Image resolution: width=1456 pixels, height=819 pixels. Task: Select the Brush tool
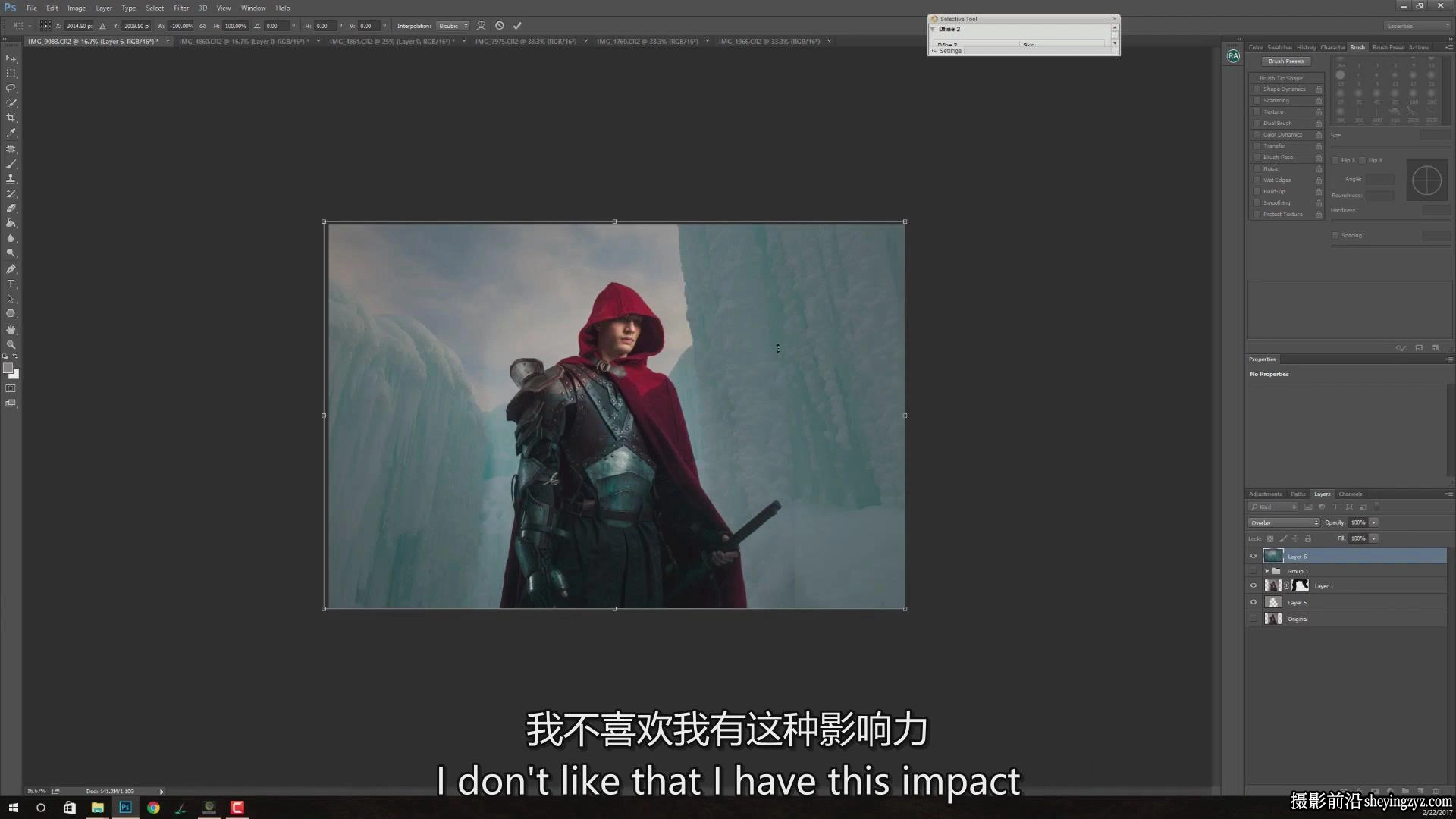[x=11, y=164]
